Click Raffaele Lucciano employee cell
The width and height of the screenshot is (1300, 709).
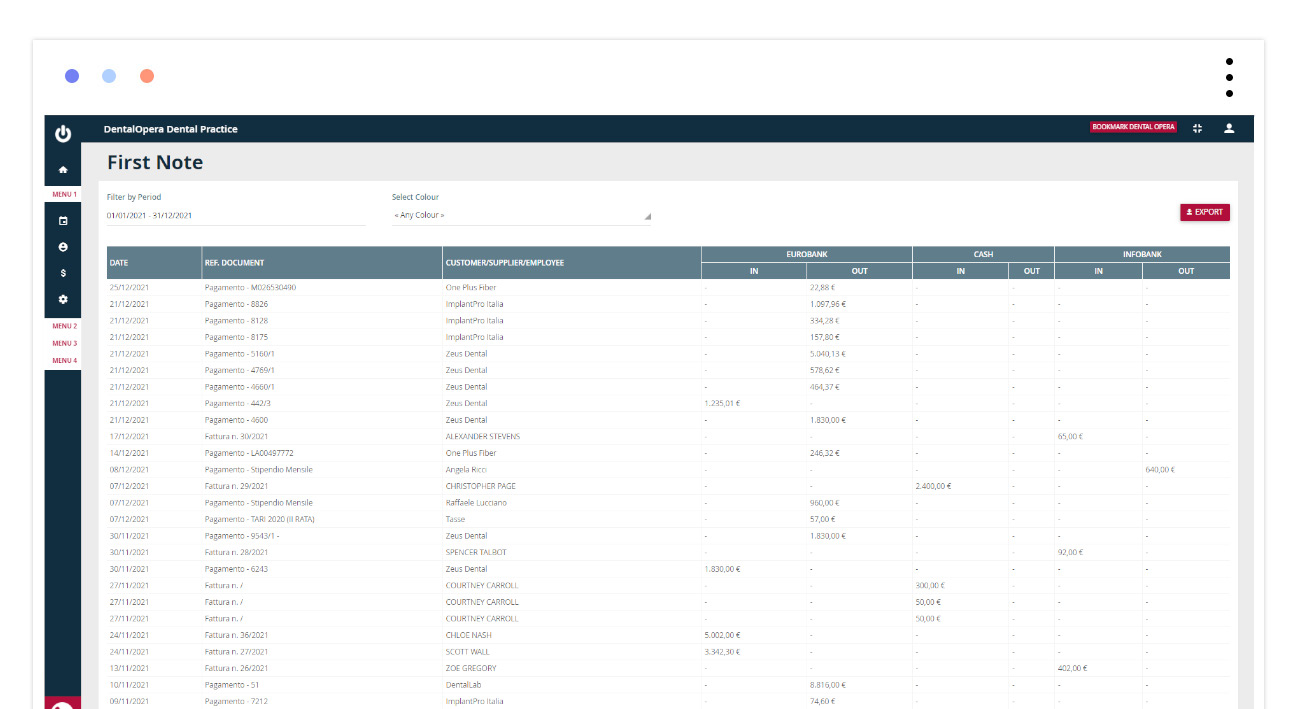476,503
